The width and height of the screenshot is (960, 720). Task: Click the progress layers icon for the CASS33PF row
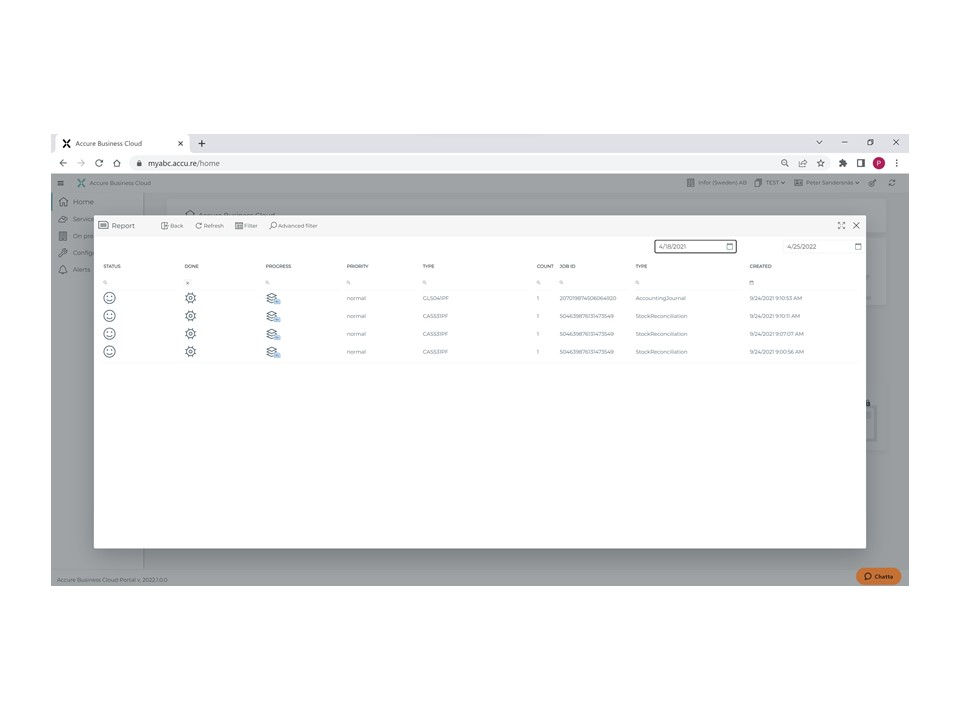click(x=272, y=315)
